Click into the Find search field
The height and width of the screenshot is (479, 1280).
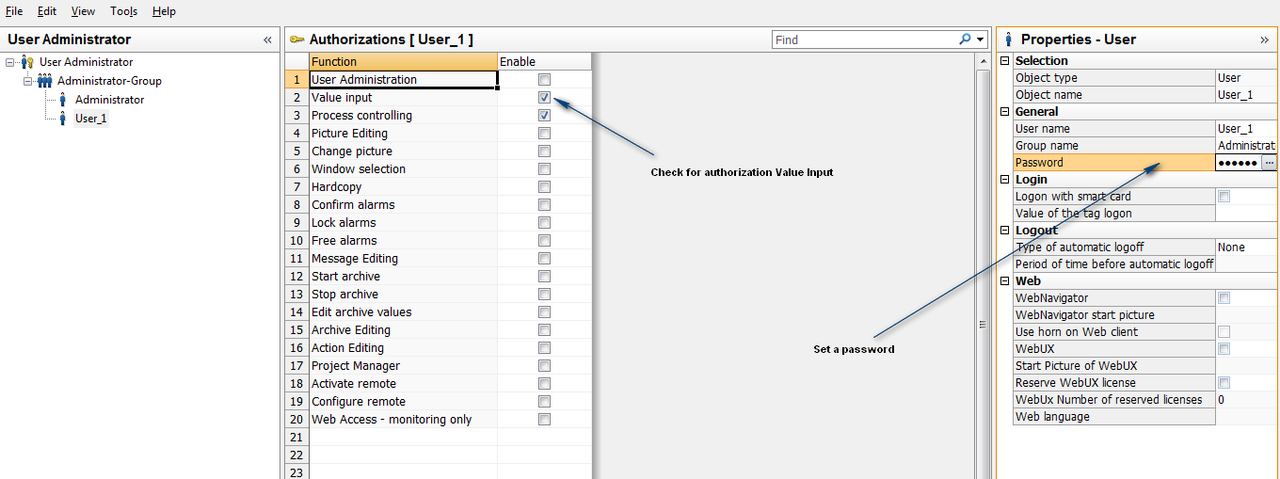[865, 40]
